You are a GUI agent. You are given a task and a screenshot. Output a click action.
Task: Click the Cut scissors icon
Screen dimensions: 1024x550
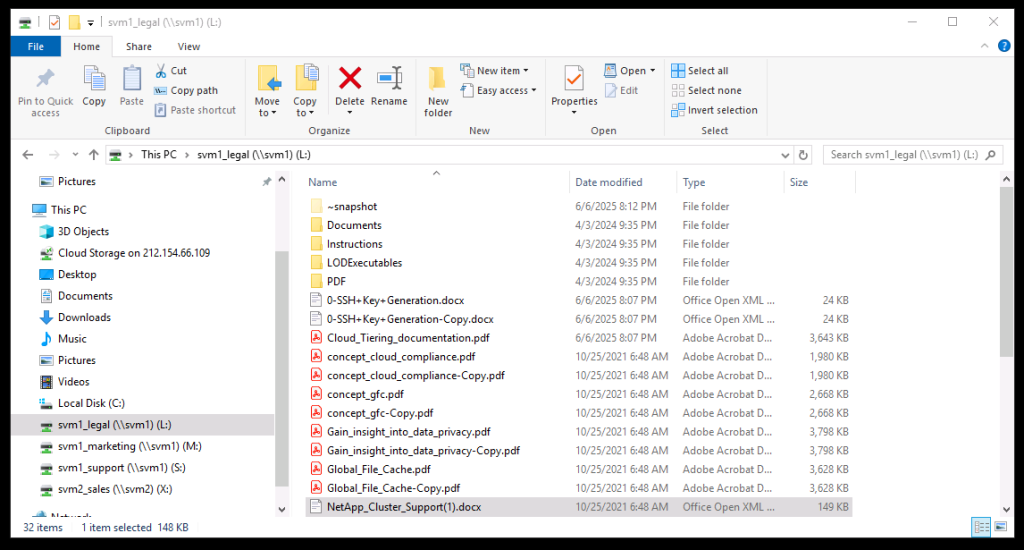162,71
